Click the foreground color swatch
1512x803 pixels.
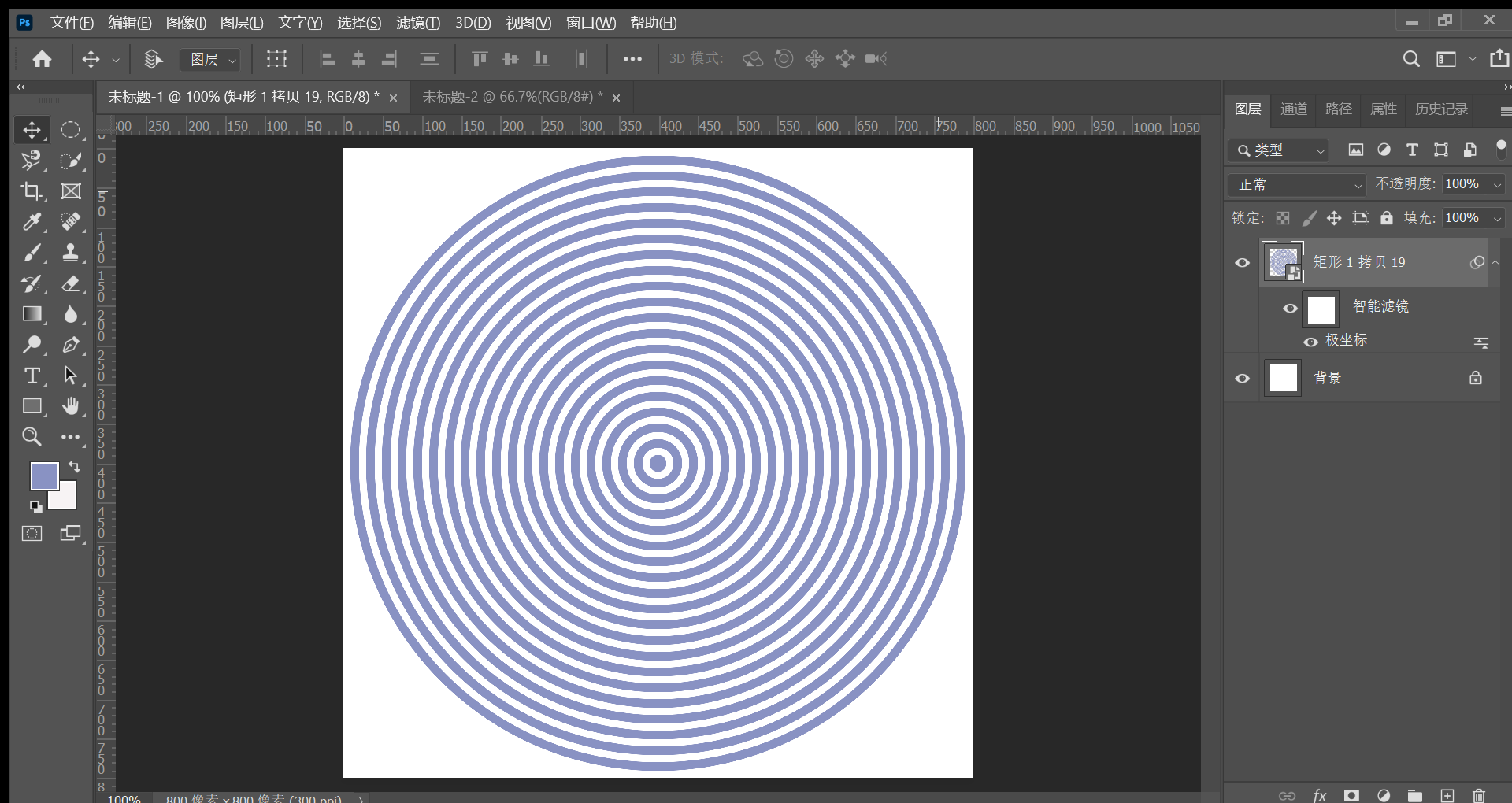44,476
